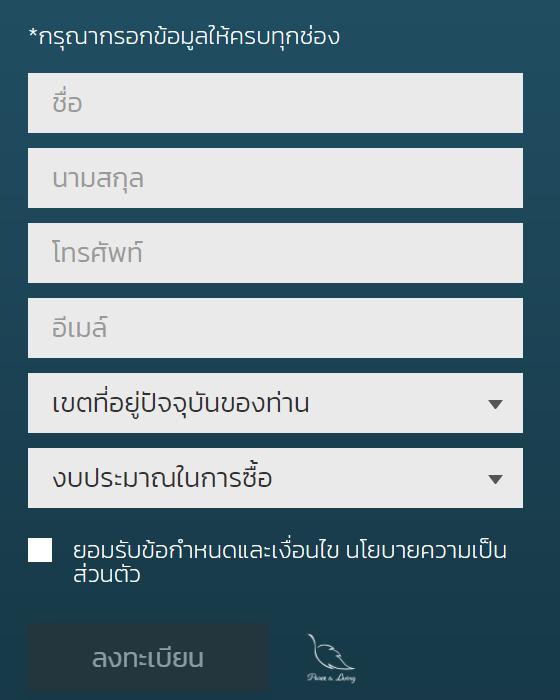560x700 pixels.
Task: Click the arrow icon on เขตที่อยู่ปัจจุบันของท่าน
Action: [x=495, y=404]
